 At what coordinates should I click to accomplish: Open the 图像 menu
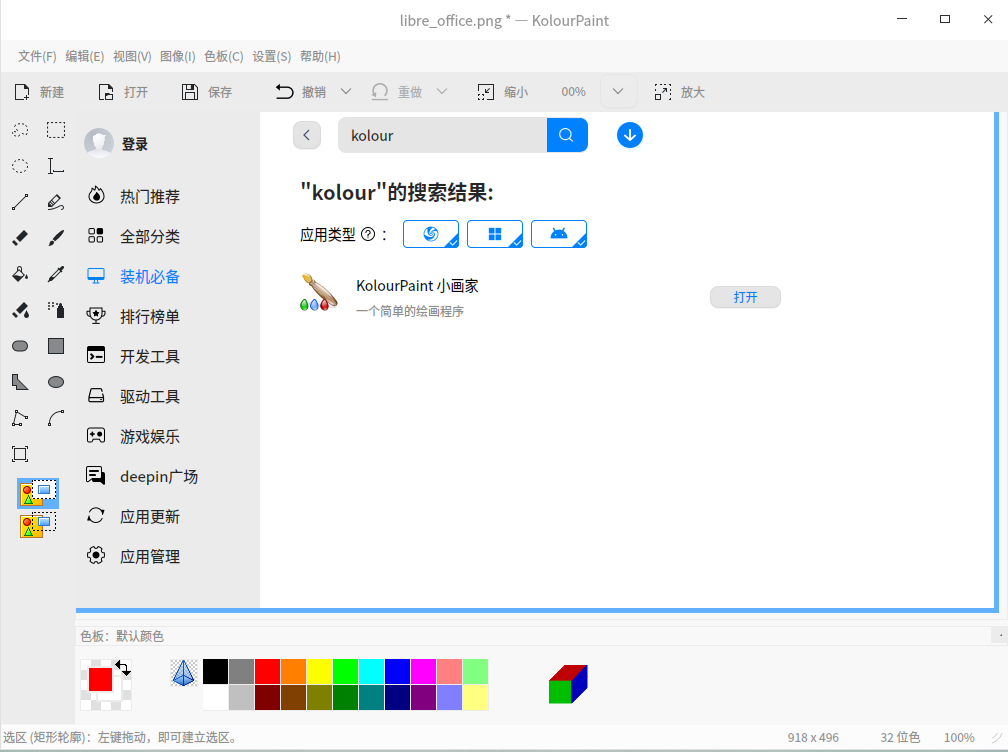[x=177, y=56]
